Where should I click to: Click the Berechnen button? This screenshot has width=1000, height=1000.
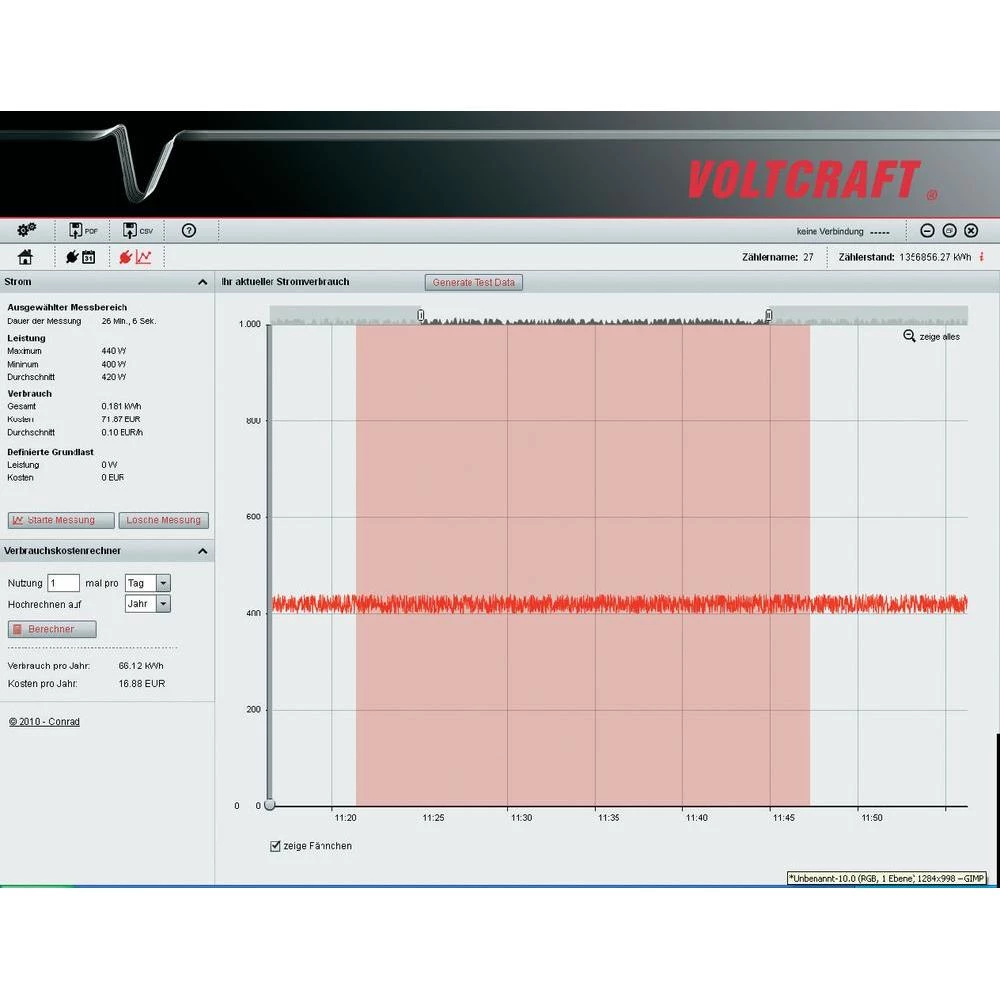click(x=53, y=629)
